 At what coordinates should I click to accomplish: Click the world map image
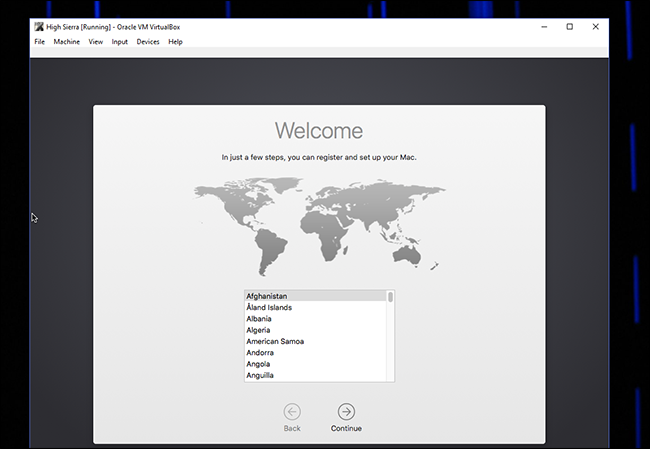319,227
